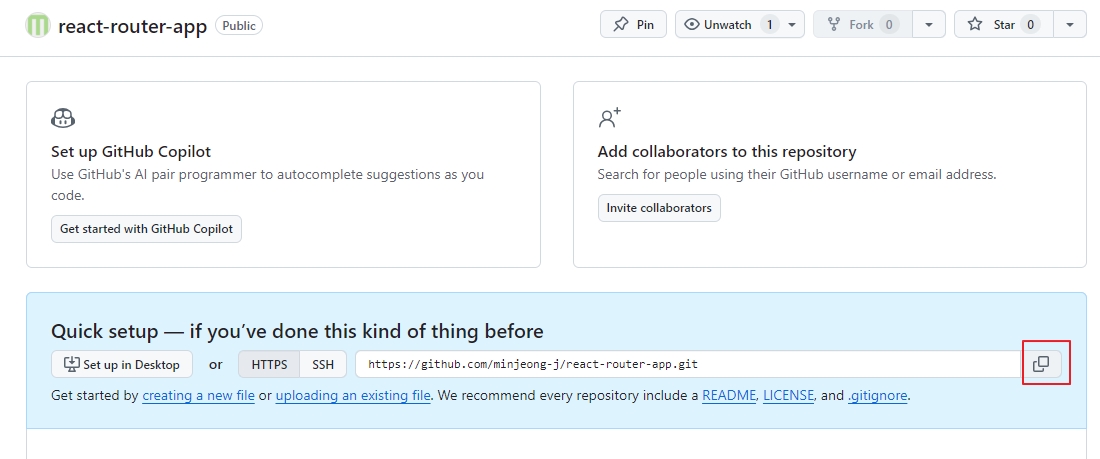Screen dimensions: 1100x459
Task: Click the eye icon on the Unwatch button
Action: coord(692,25)
